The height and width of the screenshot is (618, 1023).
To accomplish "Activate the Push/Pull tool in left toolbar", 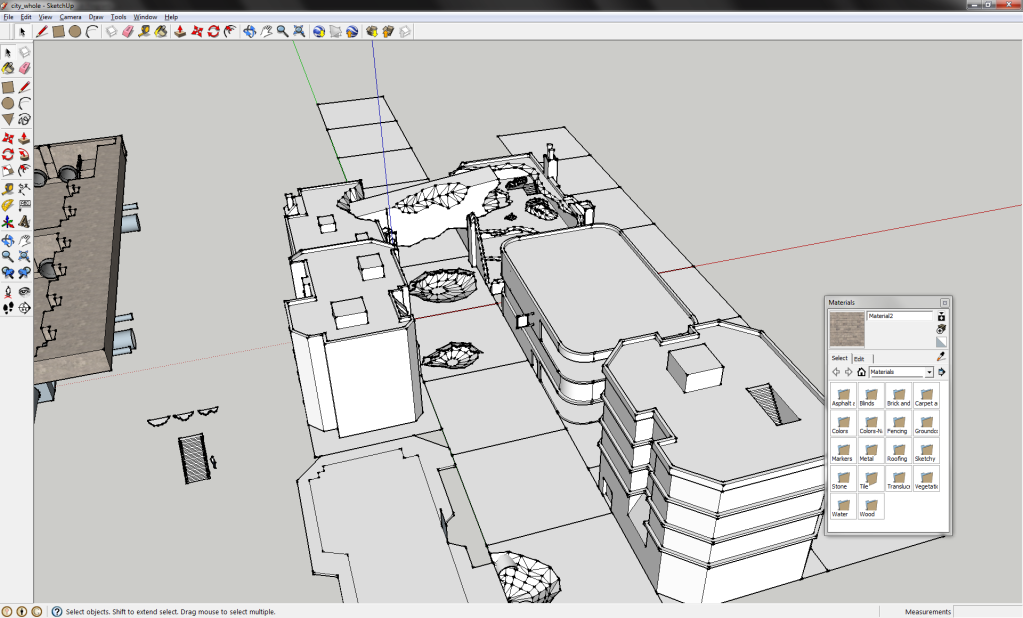I will pyautogui.click(x=24, y=138).
